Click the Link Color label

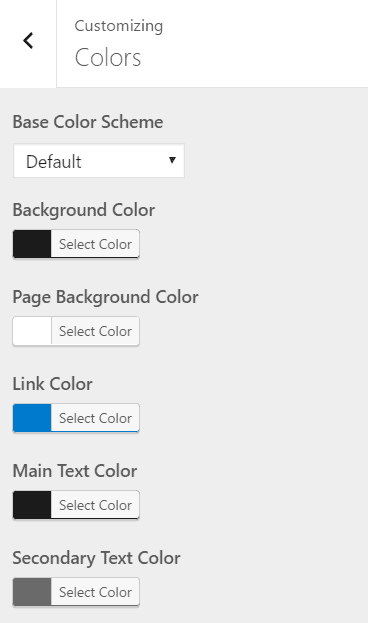(52, 384)
